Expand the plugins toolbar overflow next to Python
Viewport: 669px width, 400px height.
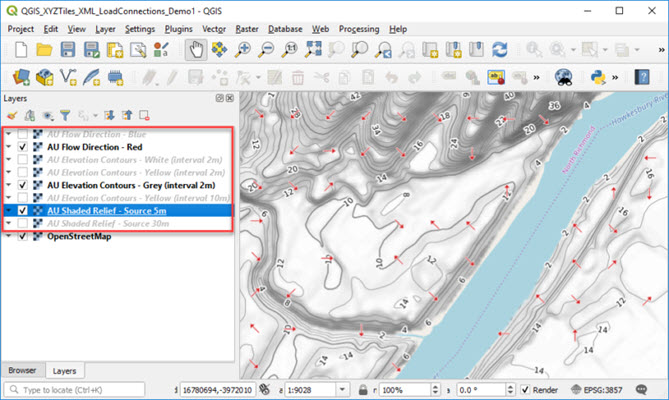tap(615, 77)
